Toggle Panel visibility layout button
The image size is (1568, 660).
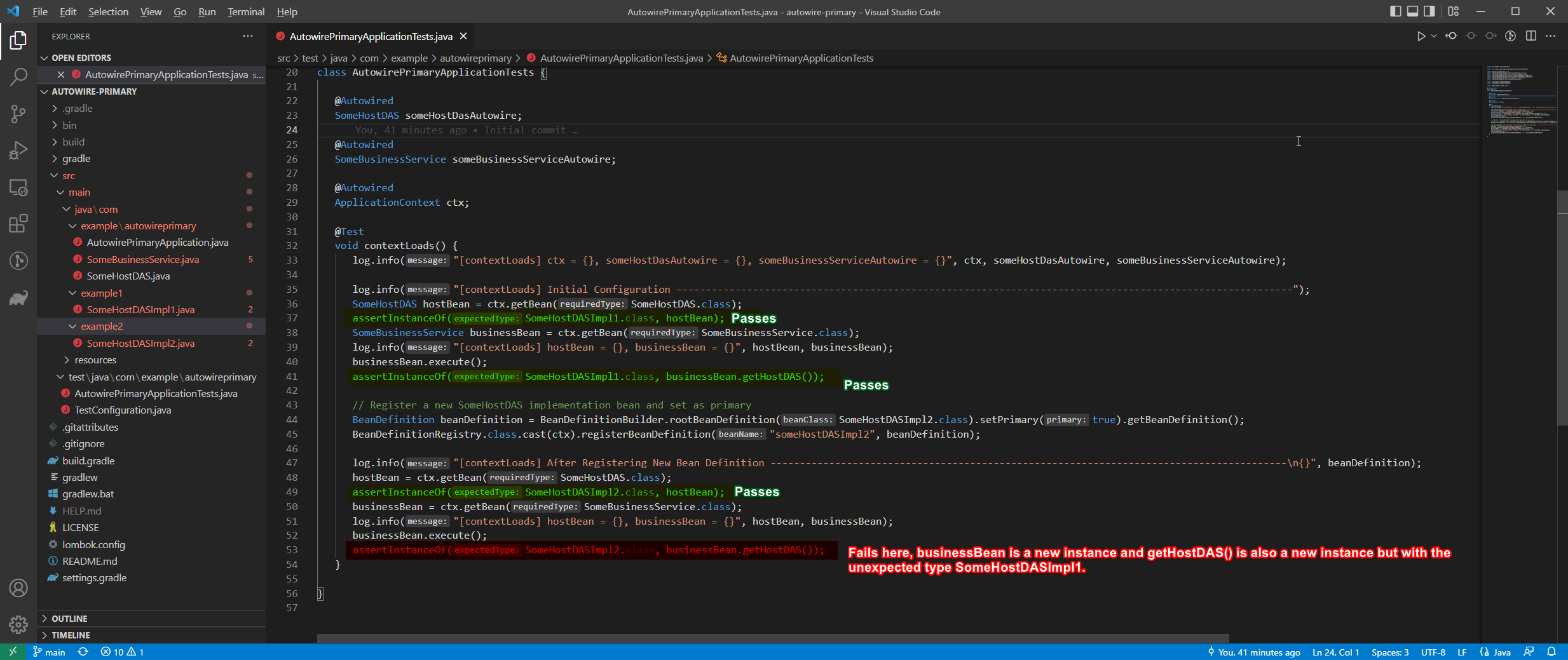pos(1412,11)
